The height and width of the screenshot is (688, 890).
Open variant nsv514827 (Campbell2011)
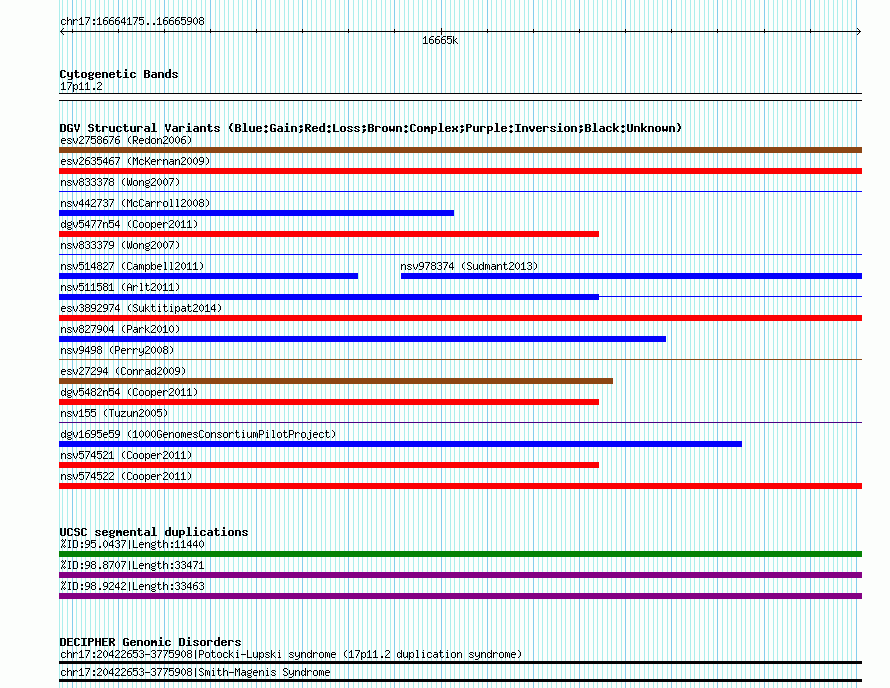[132, 266]
